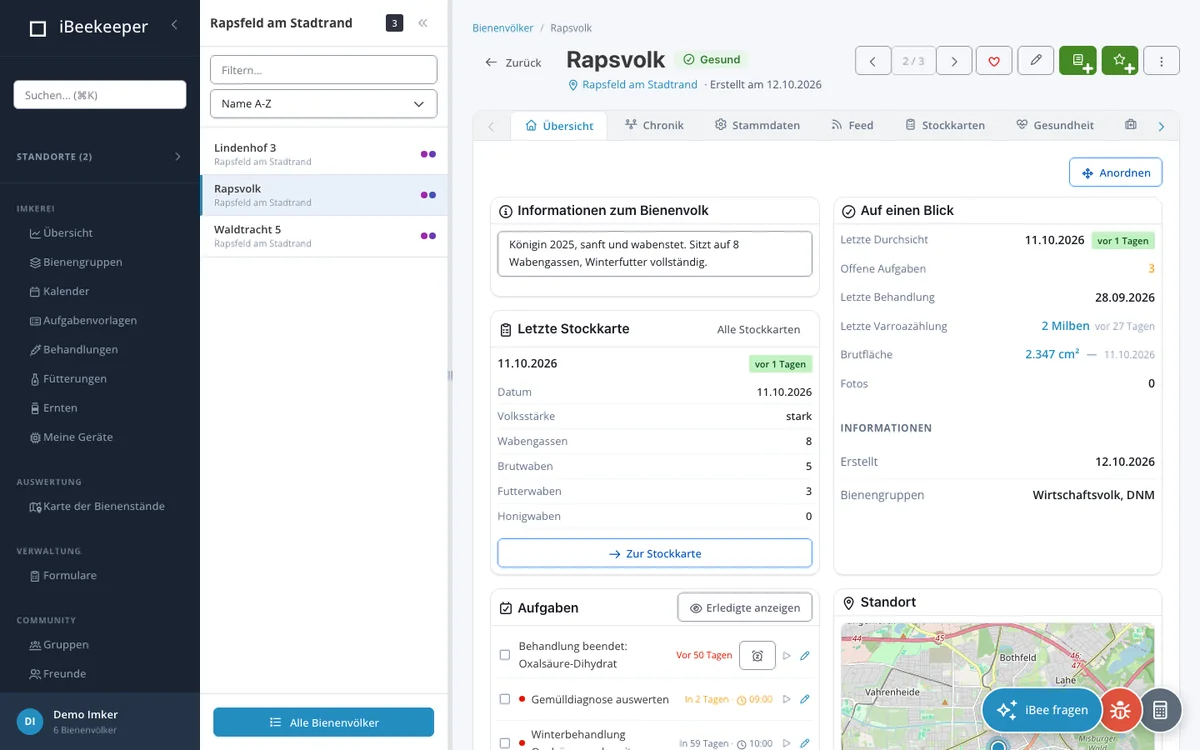
Task: Go to the previous Bienenvolk with left arrow
Action: click(873, 61)
